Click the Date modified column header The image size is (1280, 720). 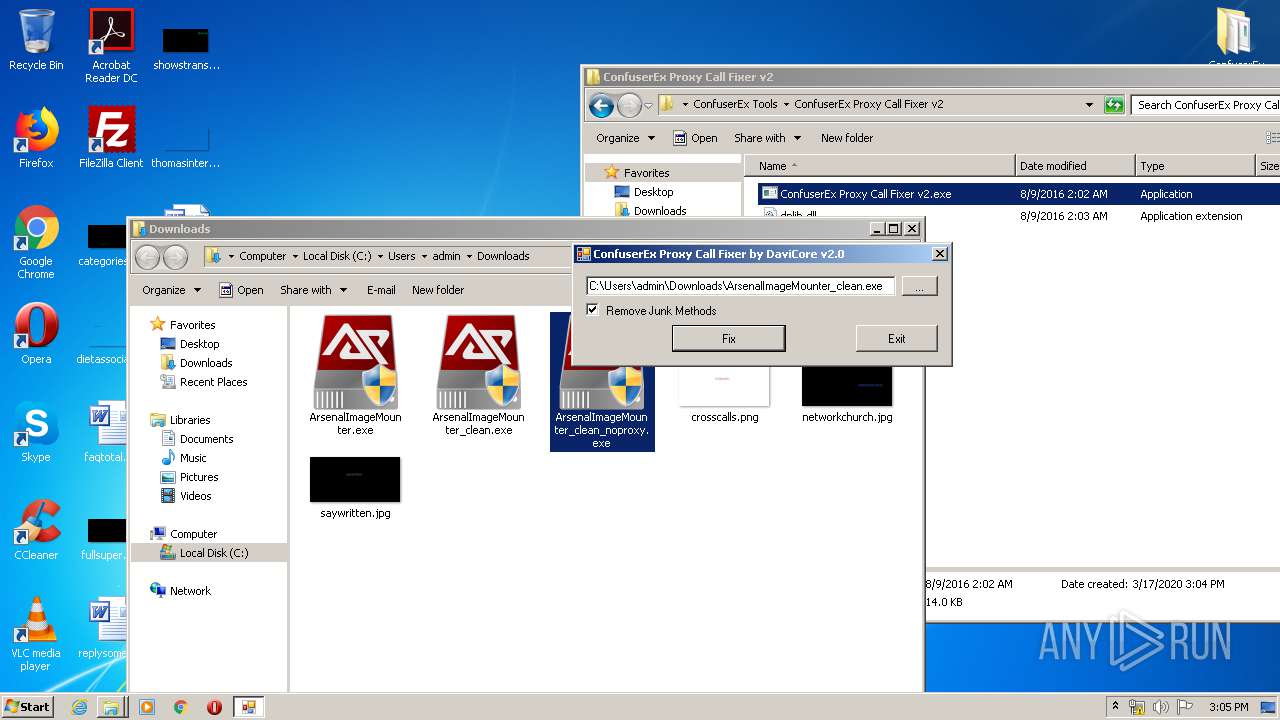click(1075, 166)
